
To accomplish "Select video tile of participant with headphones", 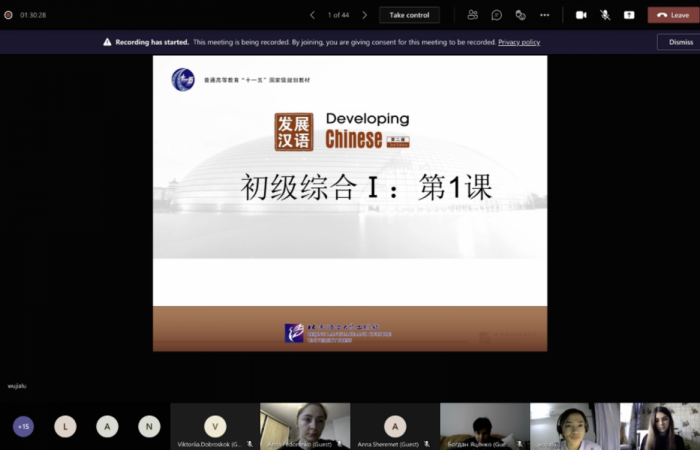I will point(575,426).
